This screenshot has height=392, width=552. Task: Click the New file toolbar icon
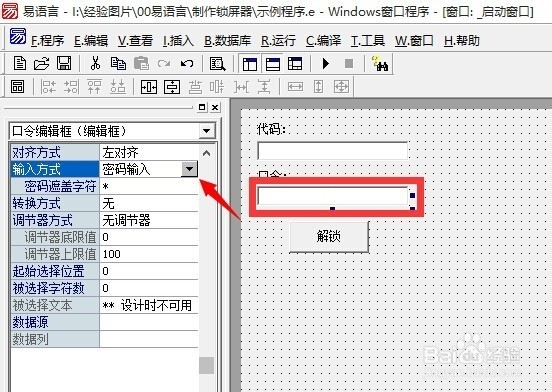click(x=20, y=64)
